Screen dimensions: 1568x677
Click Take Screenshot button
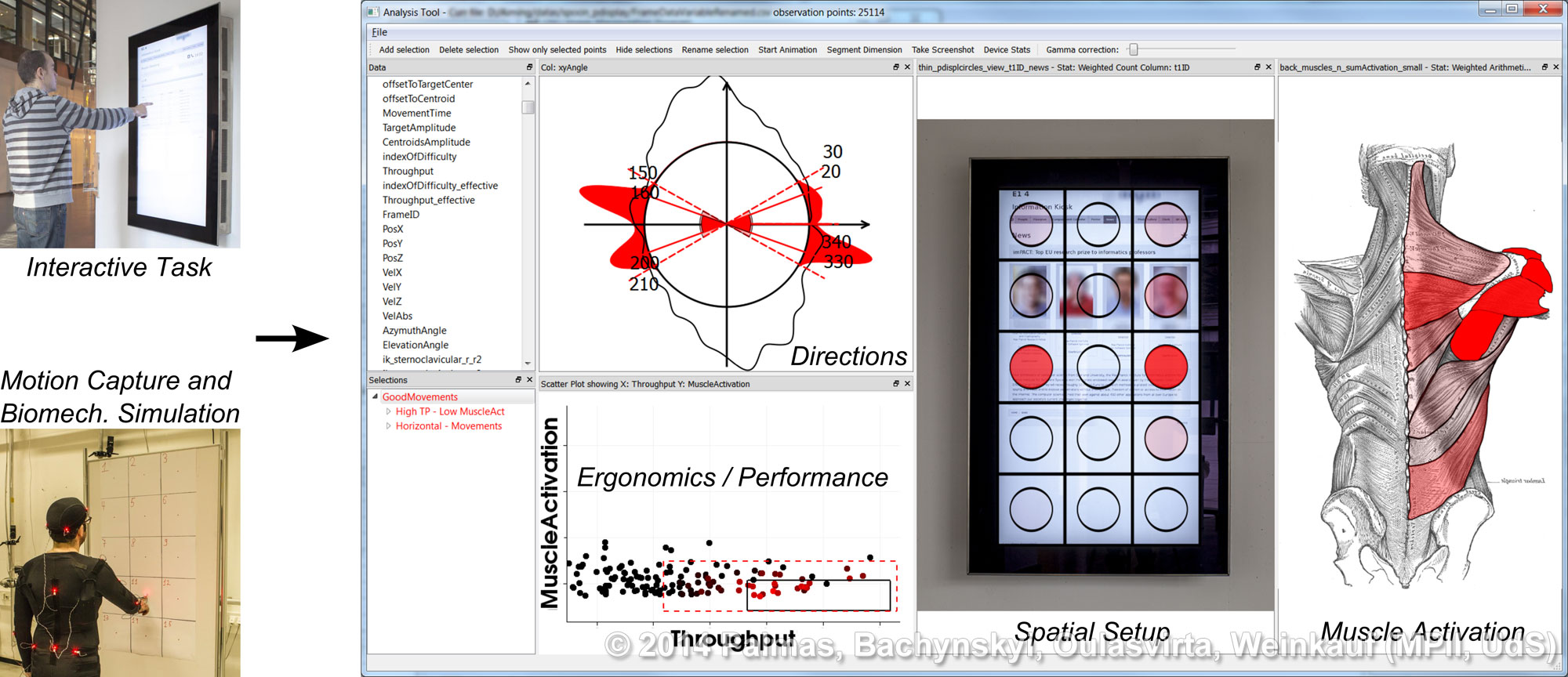pyautogui.click(x=942, y=49)
